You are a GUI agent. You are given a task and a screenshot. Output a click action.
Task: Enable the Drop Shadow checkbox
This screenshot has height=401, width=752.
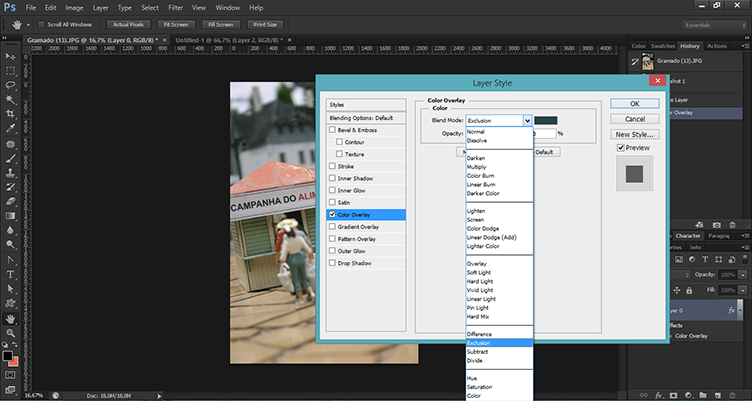pos(334,263)
